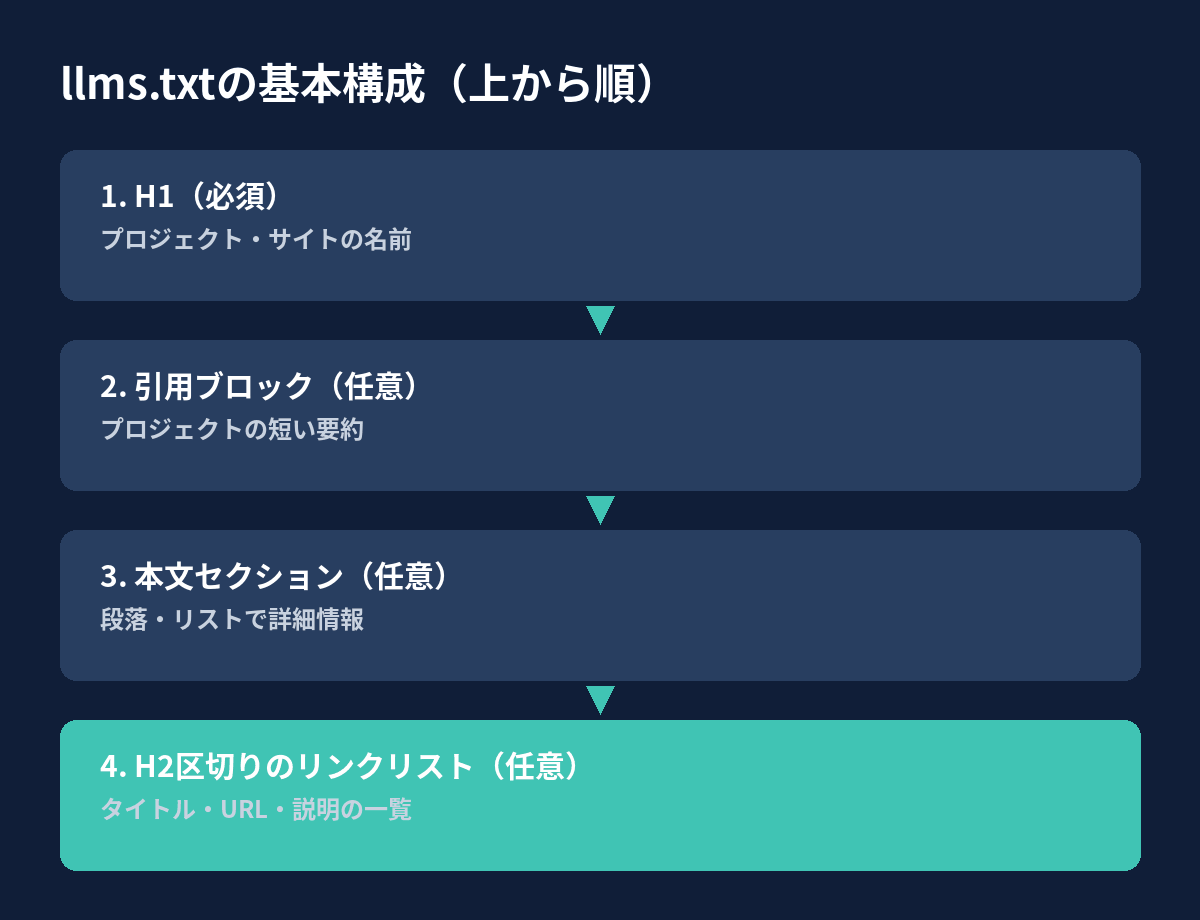Click "（任意）" next to 引用ブロック
The image size is (1200, 920).
tap(375, 387)
